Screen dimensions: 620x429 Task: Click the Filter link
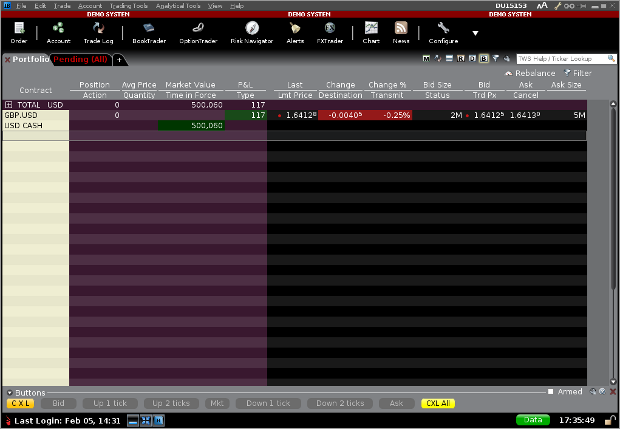pyautogui.click(x=578, y=73)
